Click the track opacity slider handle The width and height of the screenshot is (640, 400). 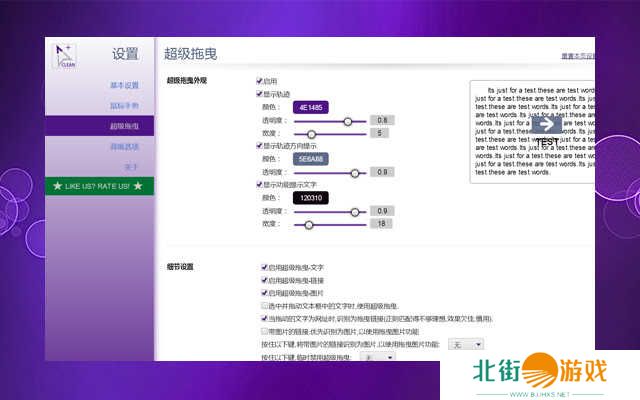[347, 120]
